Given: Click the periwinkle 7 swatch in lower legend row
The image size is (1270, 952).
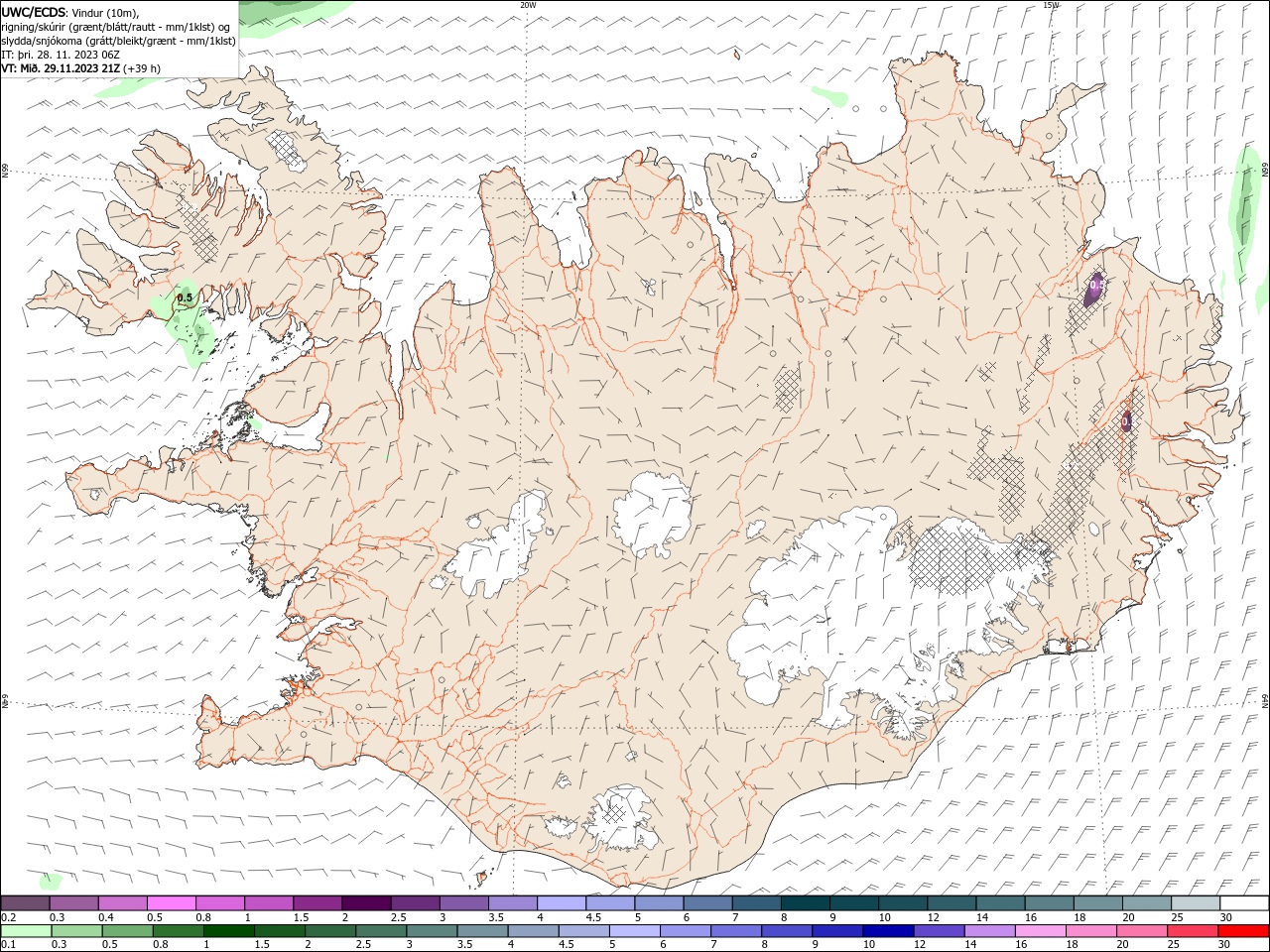Looking at the screenshot, I should [735, 931].
